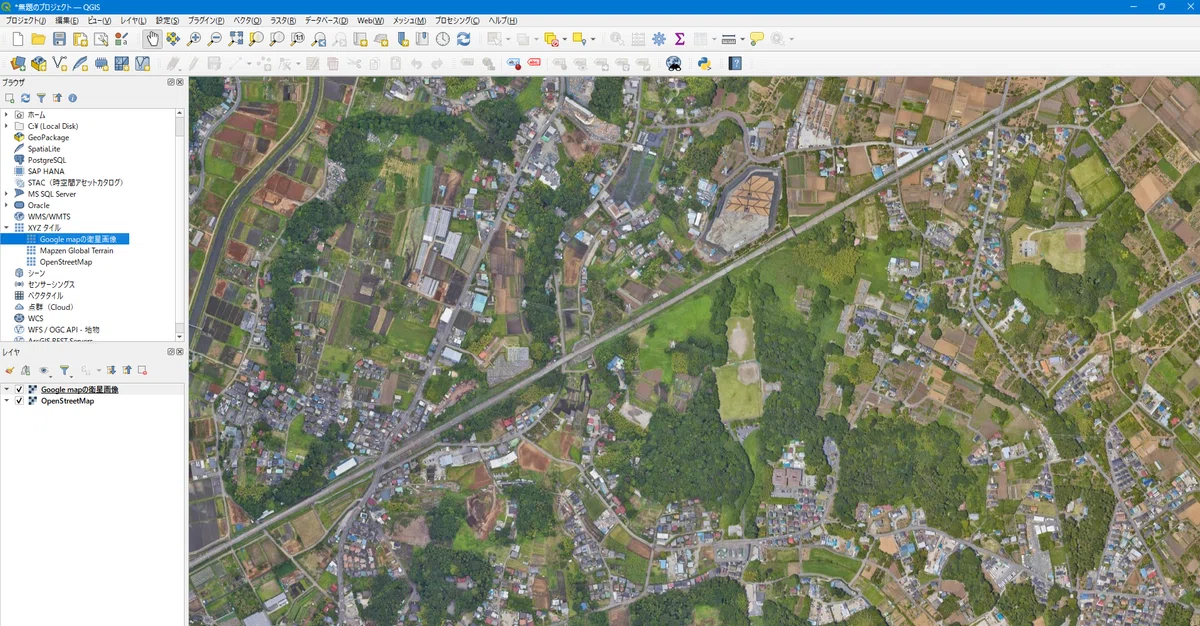Expand the Oracle node in Browser
1200x626 pixels.
6,205
